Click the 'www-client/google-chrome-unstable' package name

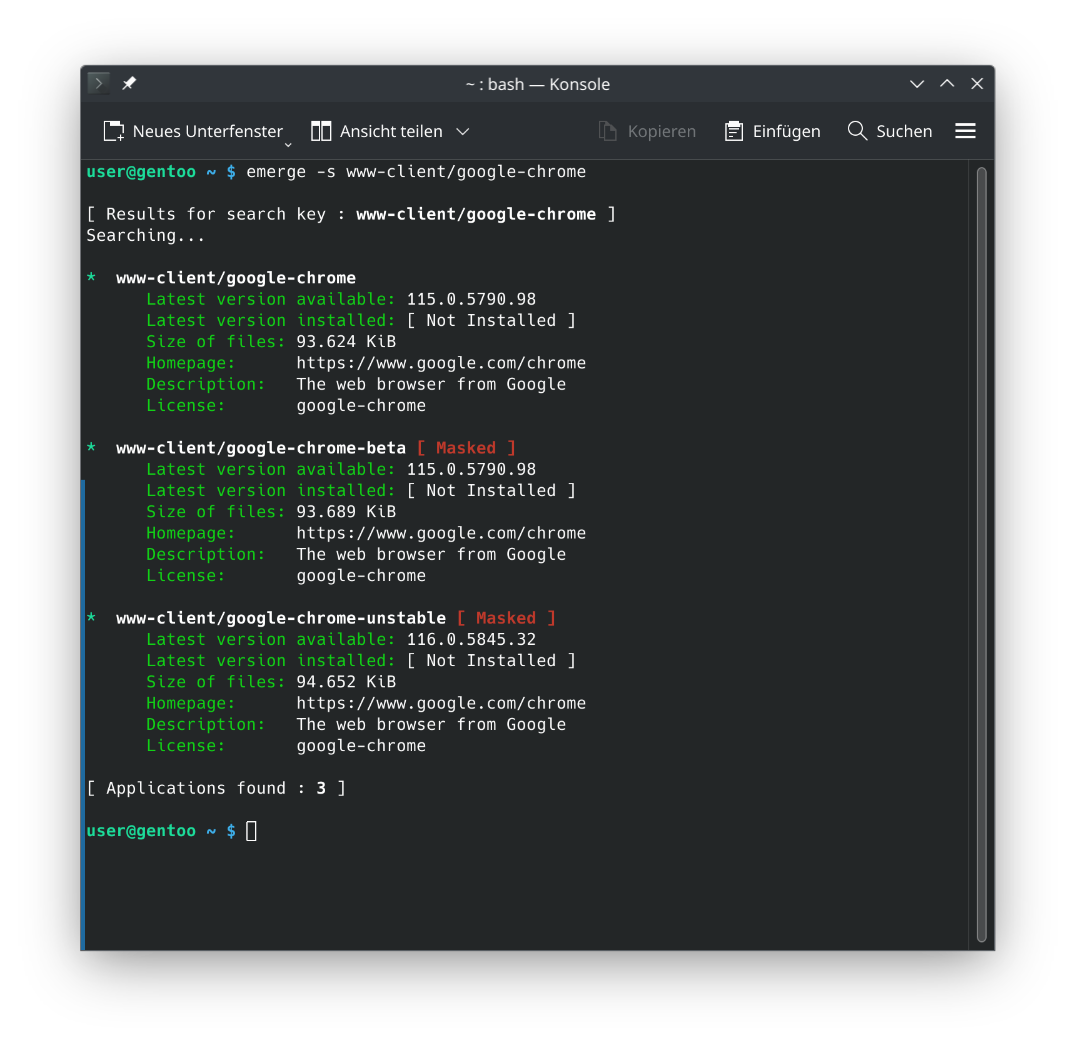click(280, 618)
